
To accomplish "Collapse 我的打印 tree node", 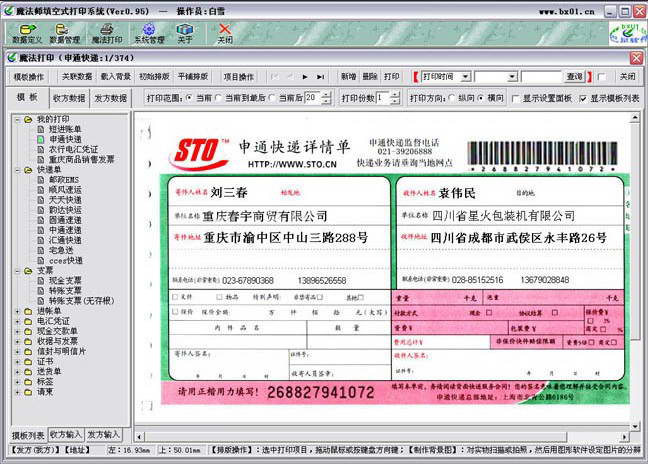I will (x=17, y=120).
